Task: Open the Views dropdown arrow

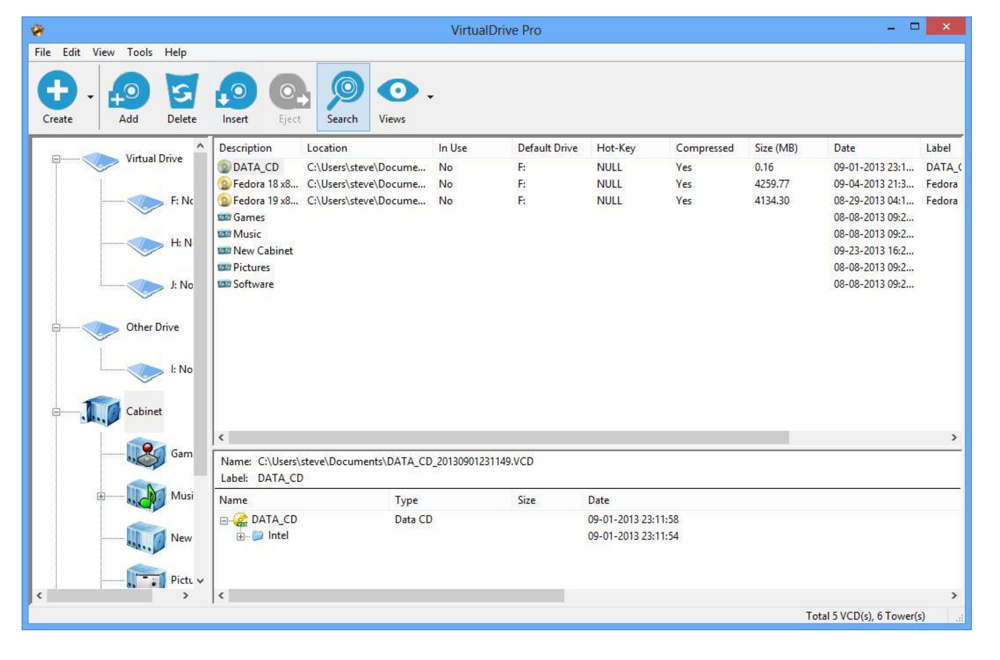Action: coord(430,97)
